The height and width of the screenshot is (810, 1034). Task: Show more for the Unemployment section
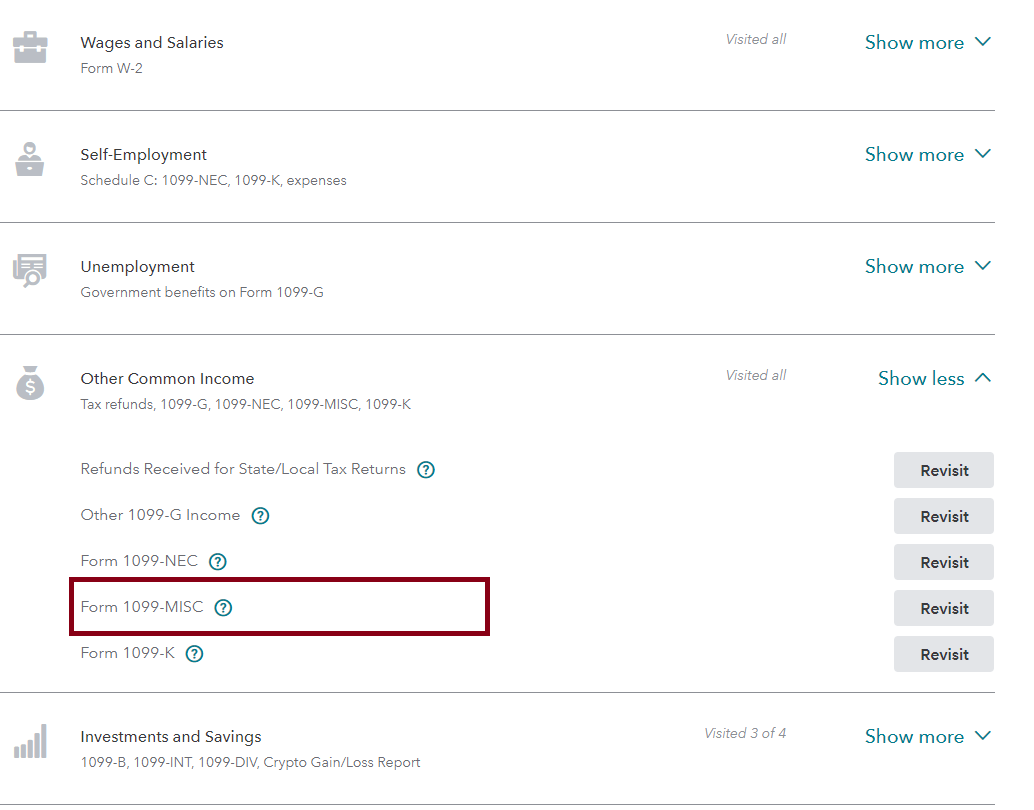(x=927, y=266)
